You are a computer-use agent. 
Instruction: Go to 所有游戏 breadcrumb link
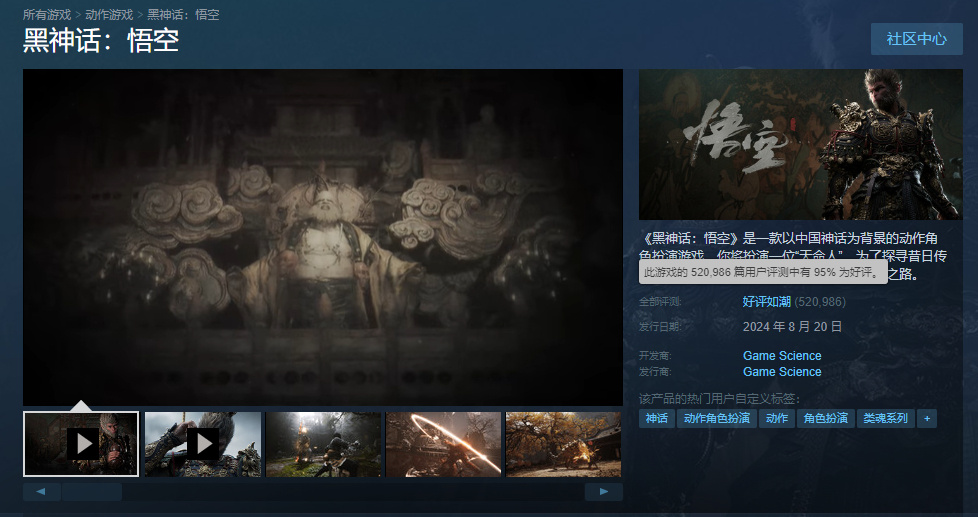(47, 14)
